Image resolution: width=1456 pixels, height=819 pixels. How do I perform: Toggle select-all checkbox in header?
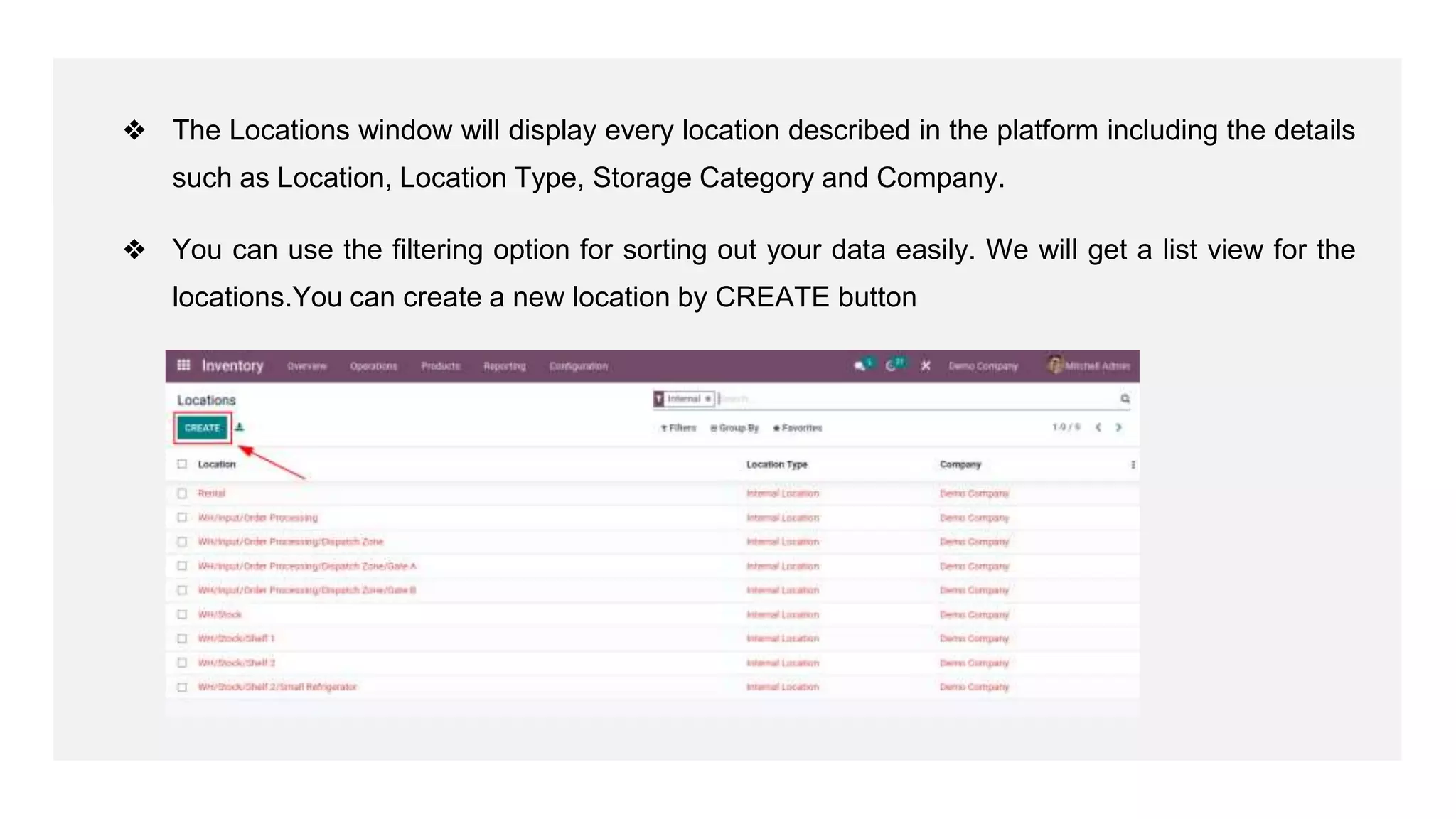[x=182, y=464]
